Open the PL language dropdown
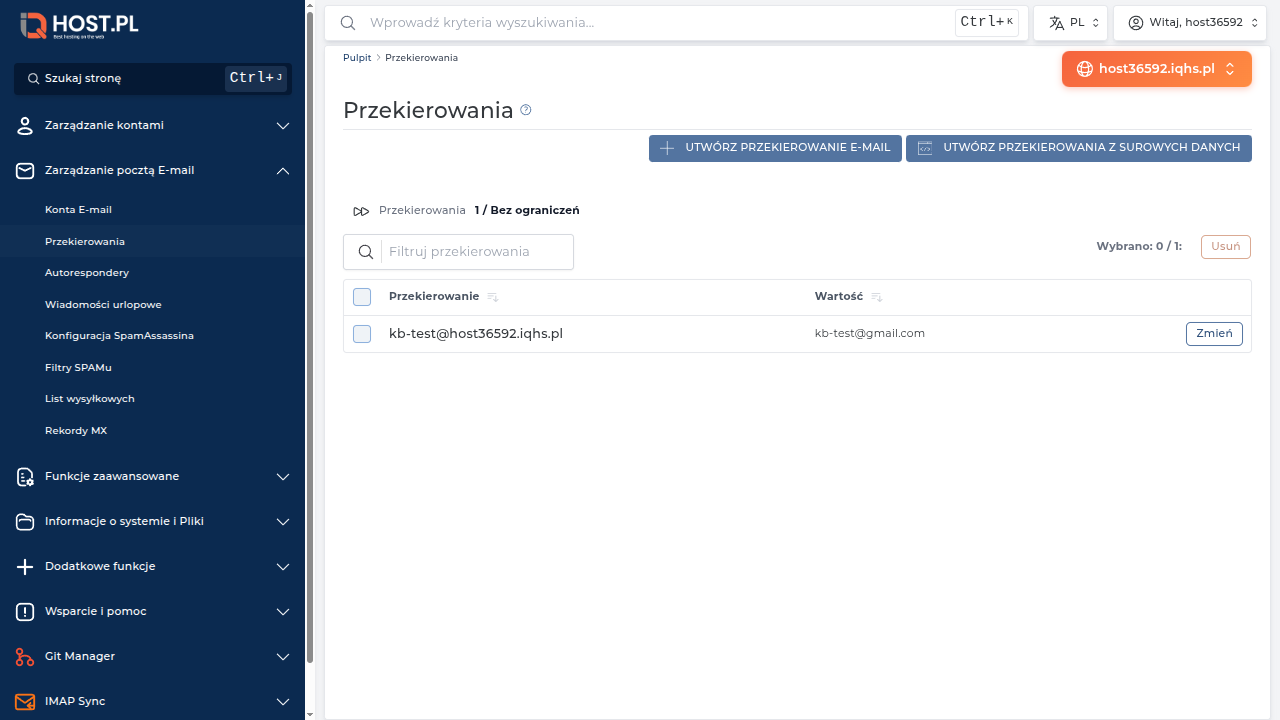The height and width of the screenshot is (720, 1280). click(1070, 22)
